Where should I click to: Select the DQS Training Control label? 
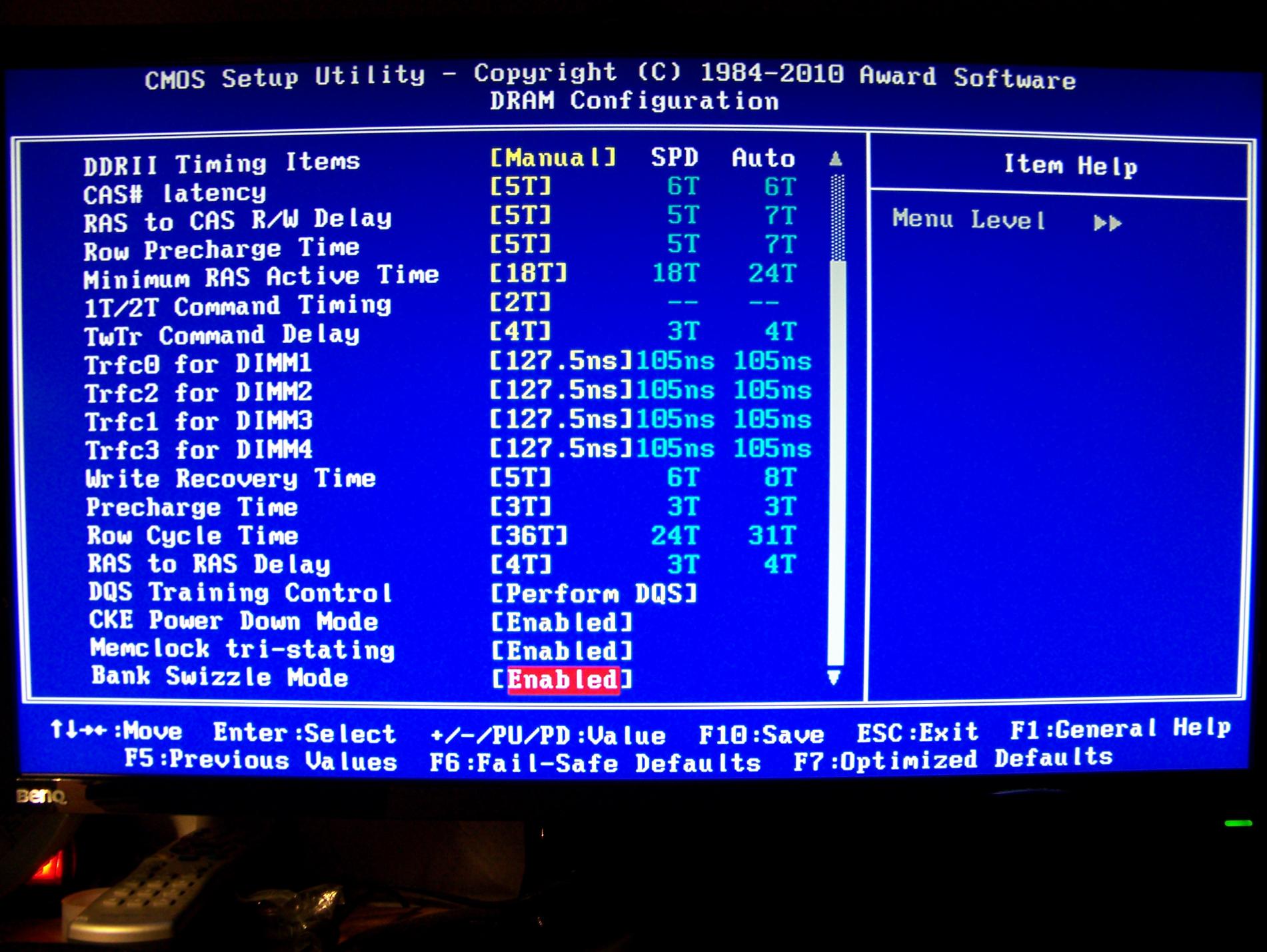241,592
